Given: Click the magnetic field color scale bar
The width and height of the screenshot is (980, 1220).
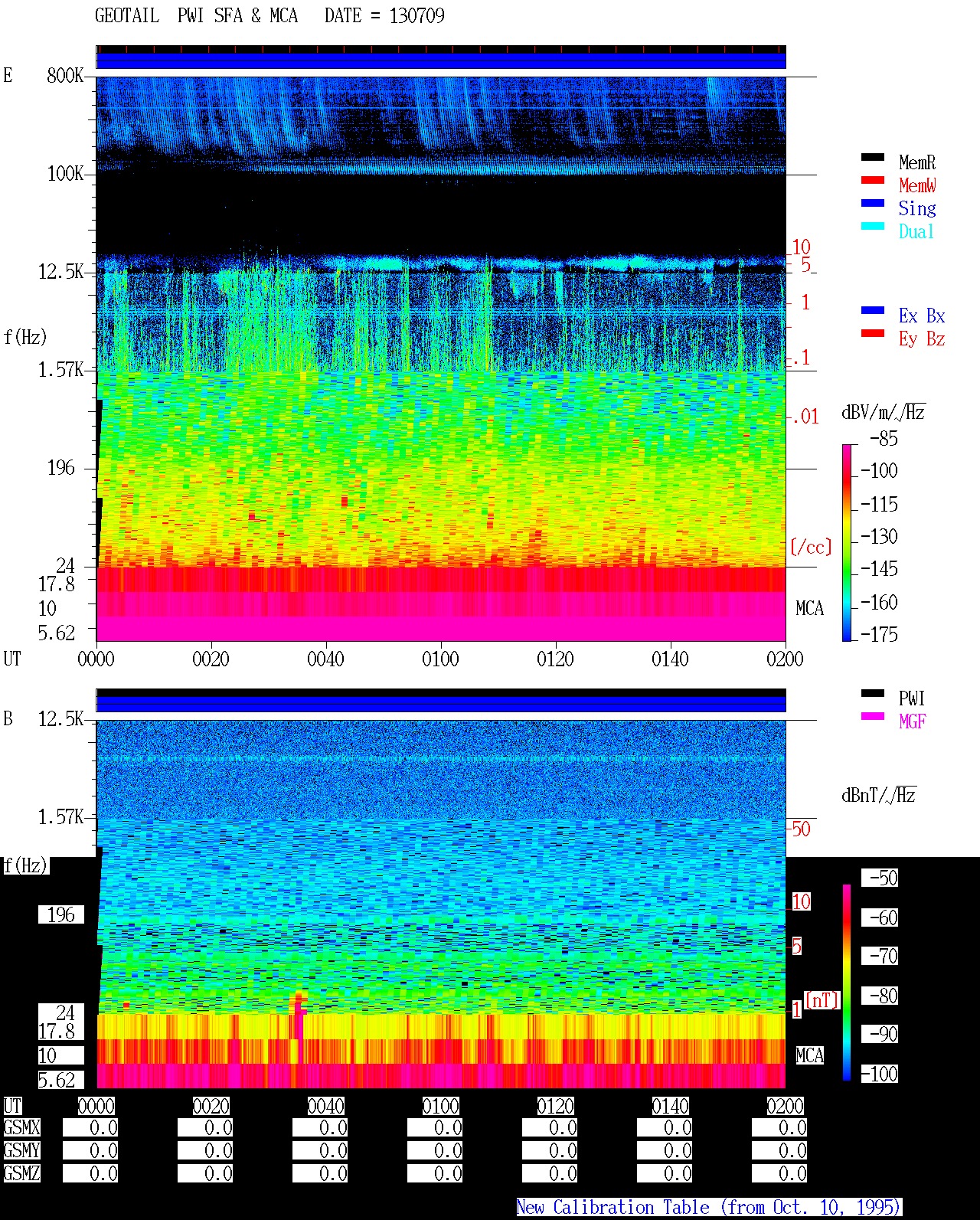Looking at the screenshot, I should click(x=847, y=983).
